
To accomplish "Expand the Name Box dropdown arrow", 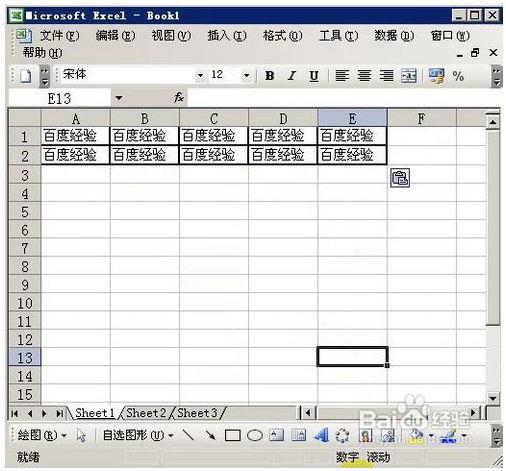I will [119, 98].
